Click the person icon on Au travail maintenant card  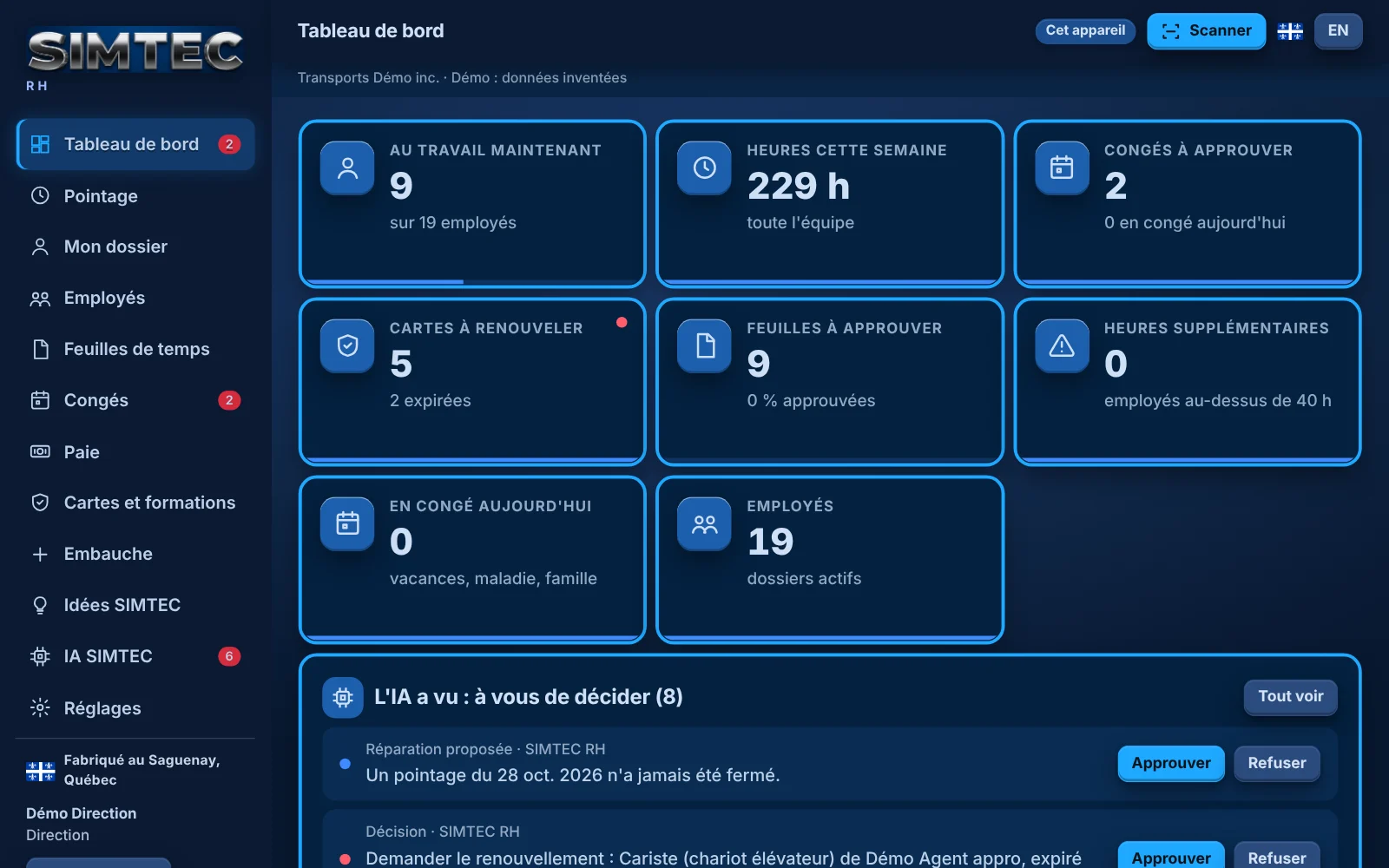(x=347, y=168)
